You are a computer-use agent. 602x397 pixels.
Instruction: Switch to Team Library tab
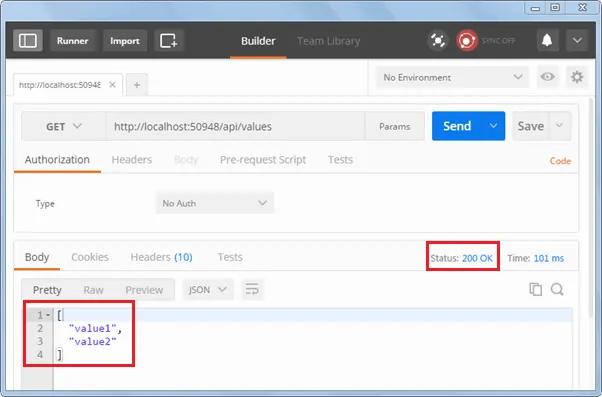[x=329, y=41]
